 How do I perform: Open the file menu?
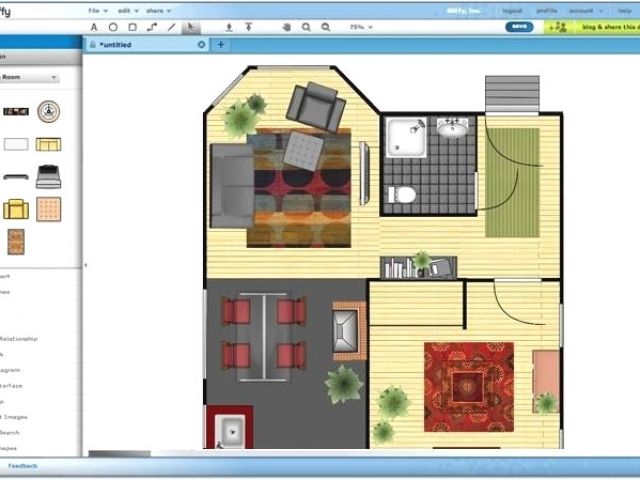(96, 10)
